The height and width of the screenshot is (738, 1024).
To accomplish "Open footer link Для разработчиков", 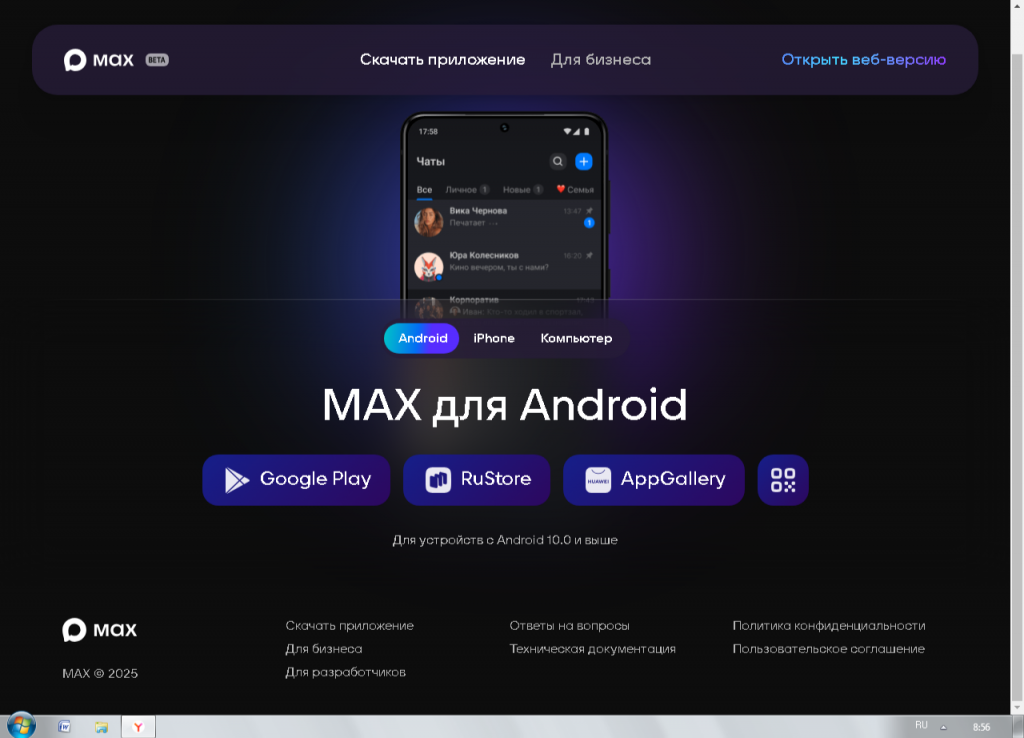I will 345,672.
